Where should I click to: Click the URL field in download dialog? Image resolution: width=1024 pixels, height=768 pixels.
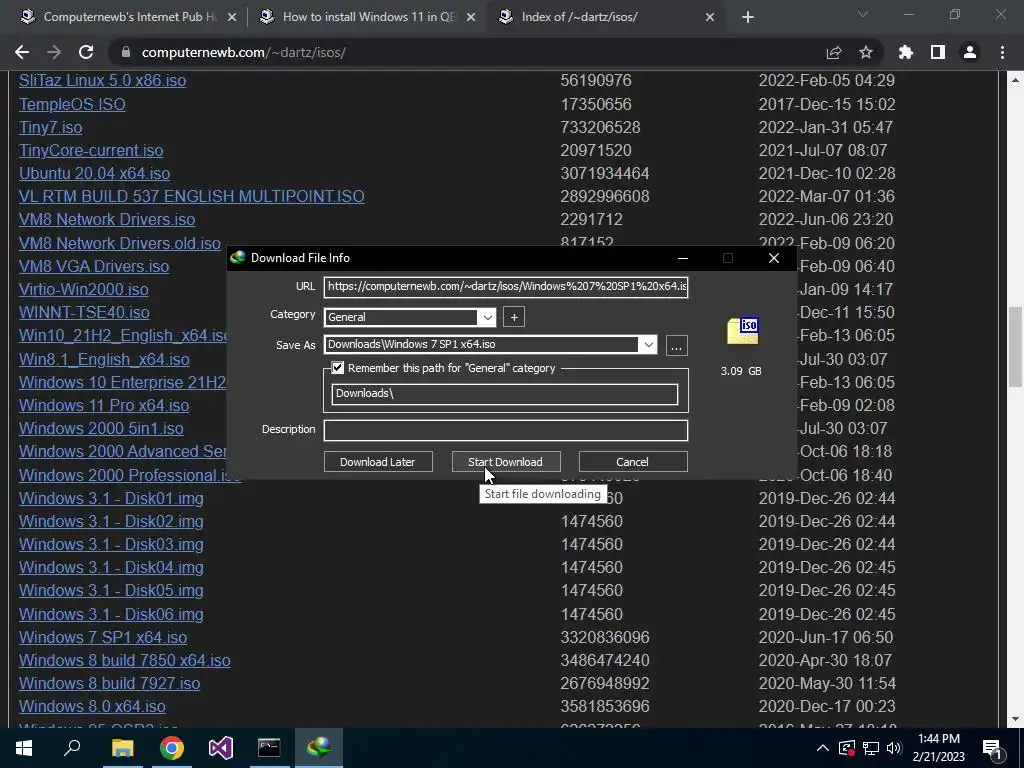(506, 287)
